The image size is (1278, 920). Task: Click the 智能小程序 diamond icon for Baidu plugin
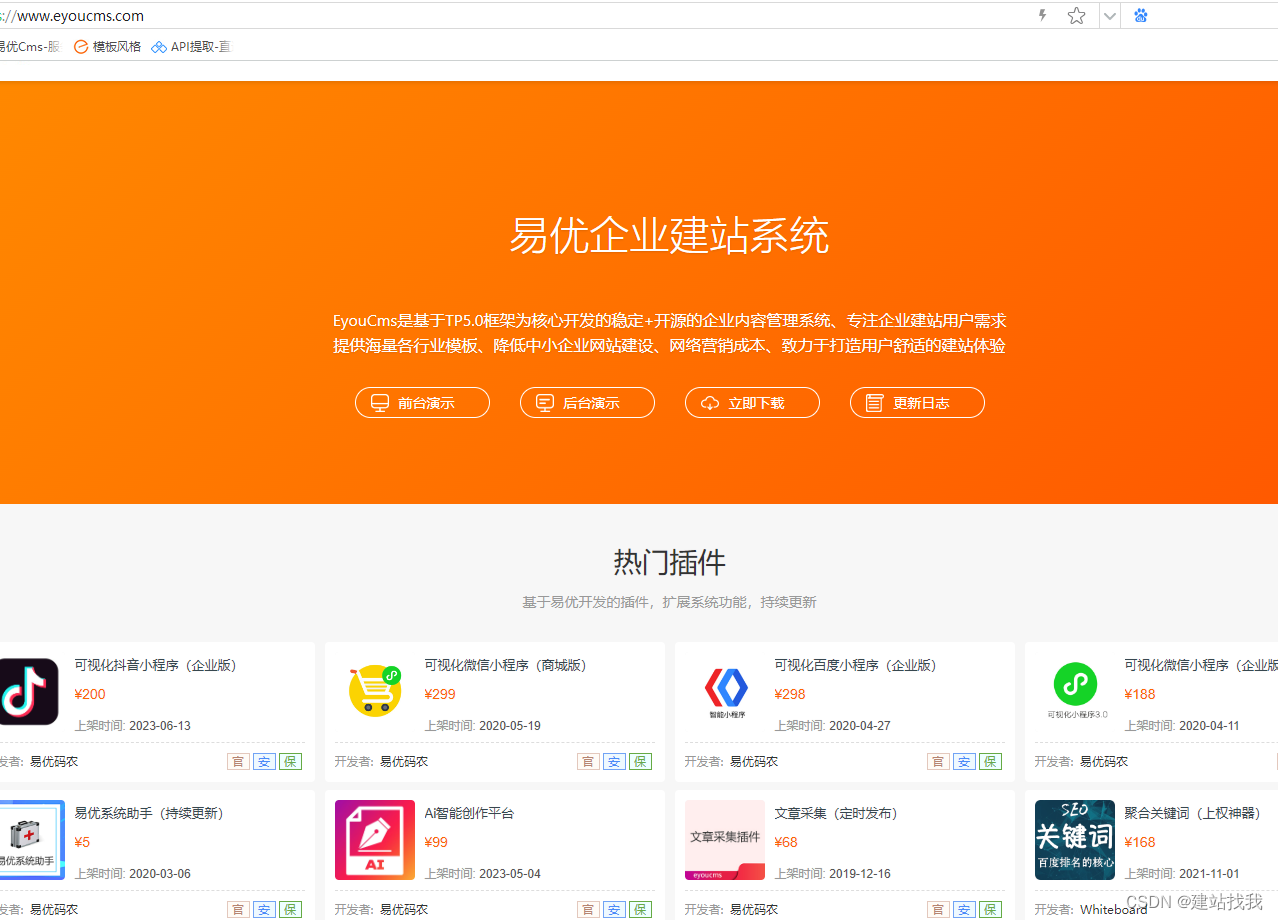click(724, 690)
